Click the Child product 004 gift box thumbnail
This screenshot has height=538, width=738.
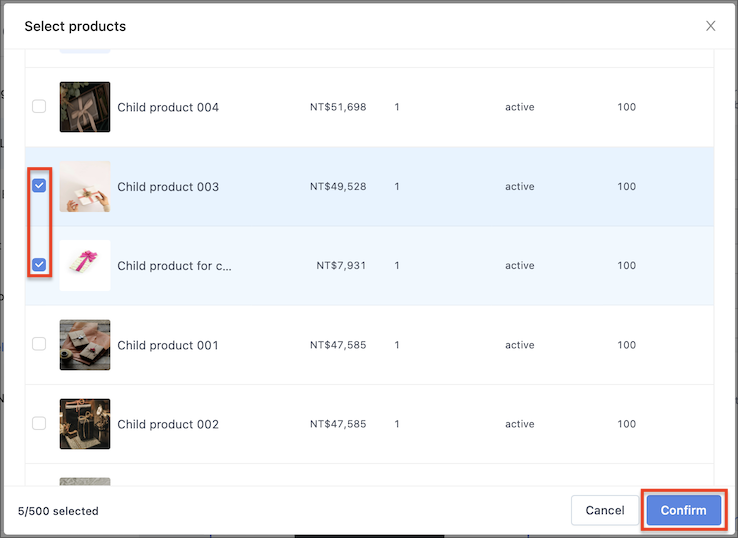coord(85,107)
